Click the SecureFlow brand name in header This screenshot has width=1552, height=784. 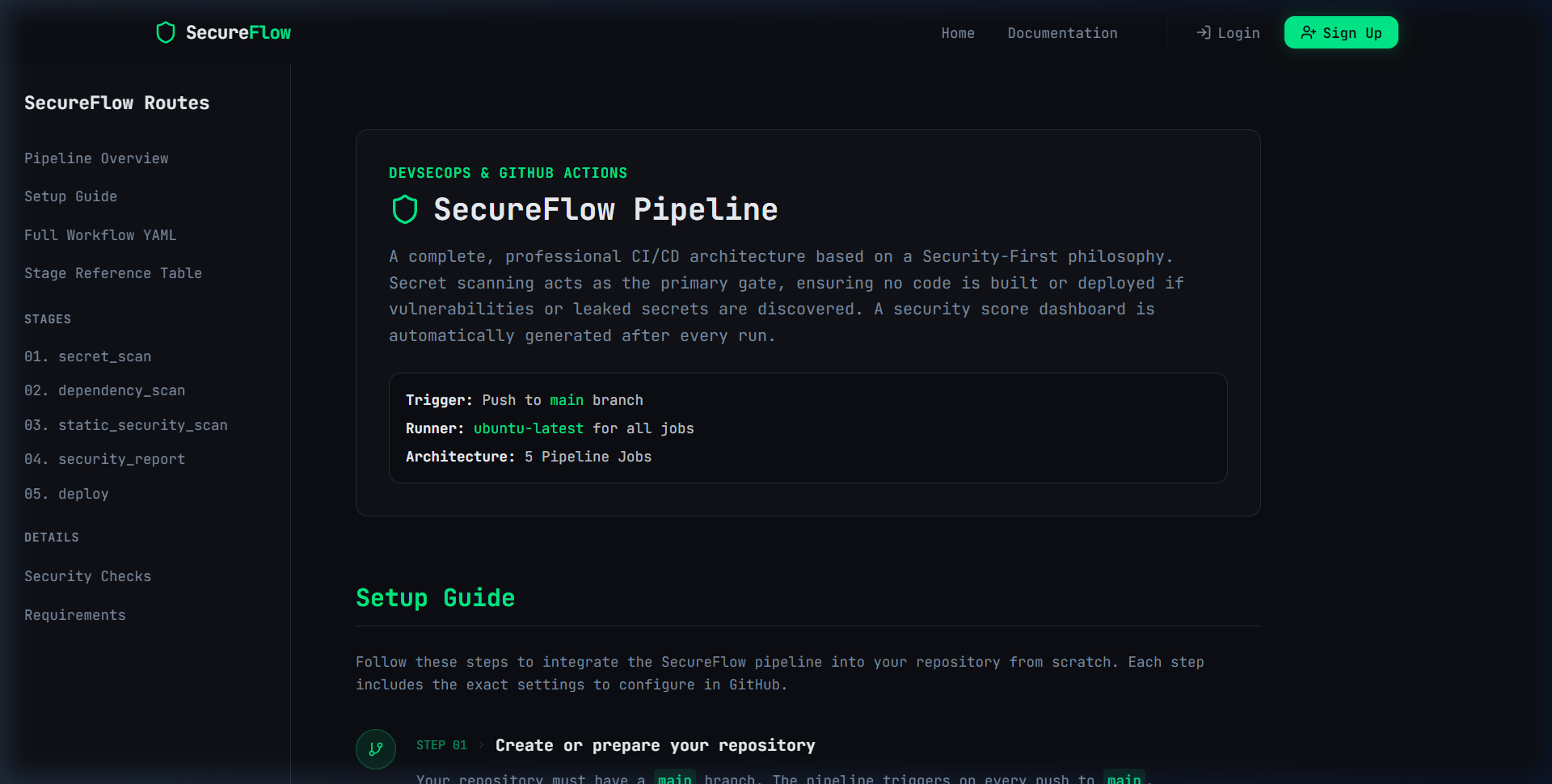coord(238,32)
